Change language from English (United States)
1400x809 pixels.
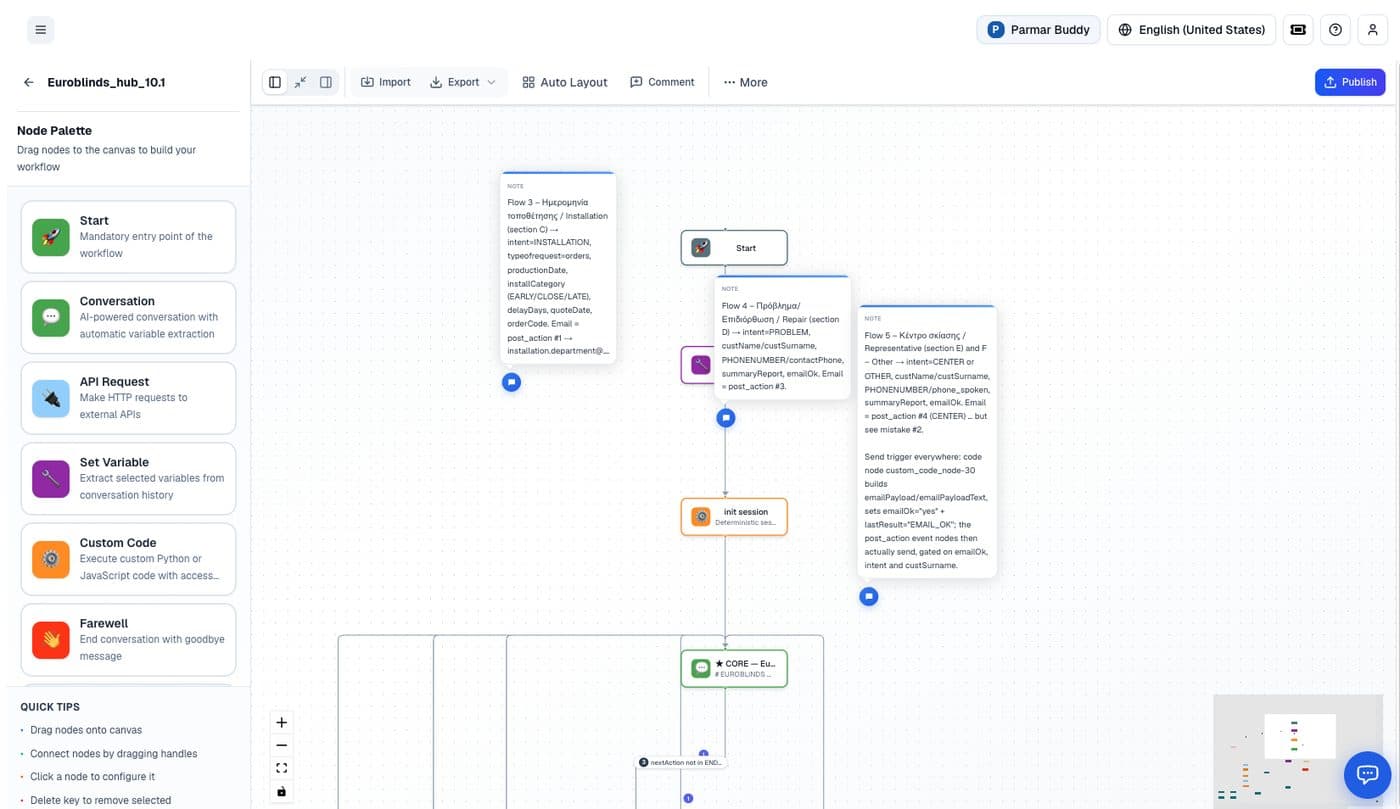point(1191,30)
